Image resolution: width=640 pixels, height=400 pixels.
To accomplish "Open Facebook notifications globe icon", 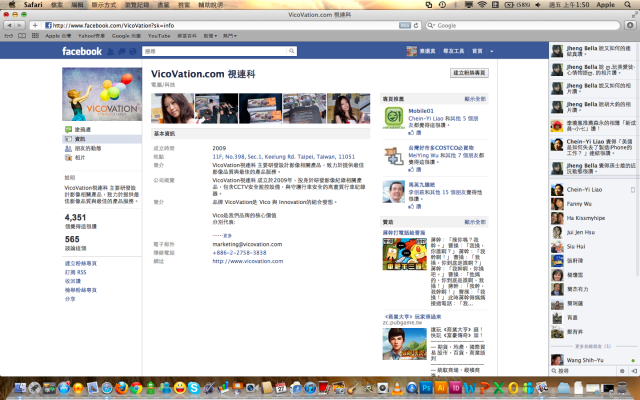I will [133, 51].
